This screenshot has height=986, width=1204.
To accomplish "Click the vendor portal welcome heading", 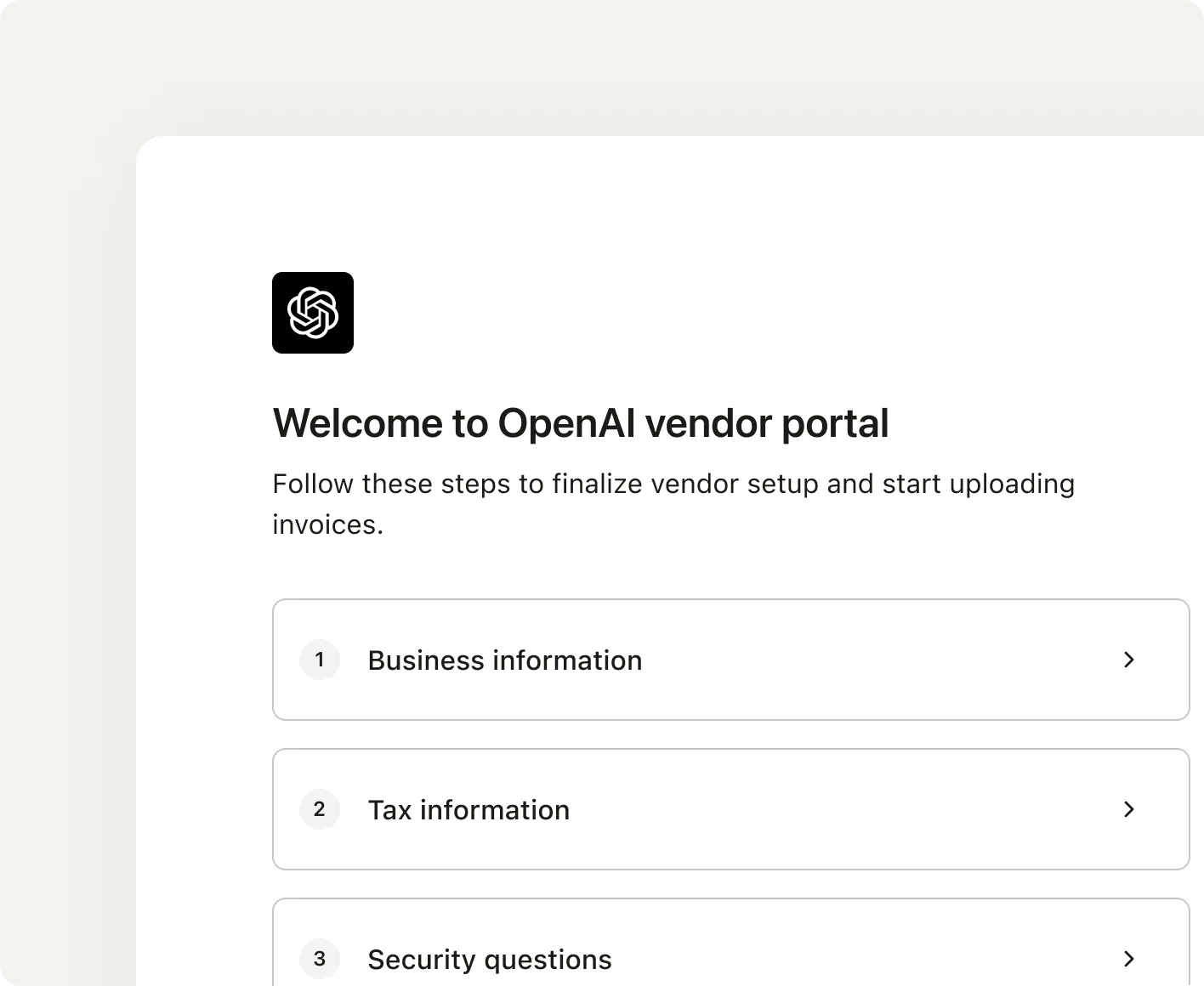I will [581, 422].
